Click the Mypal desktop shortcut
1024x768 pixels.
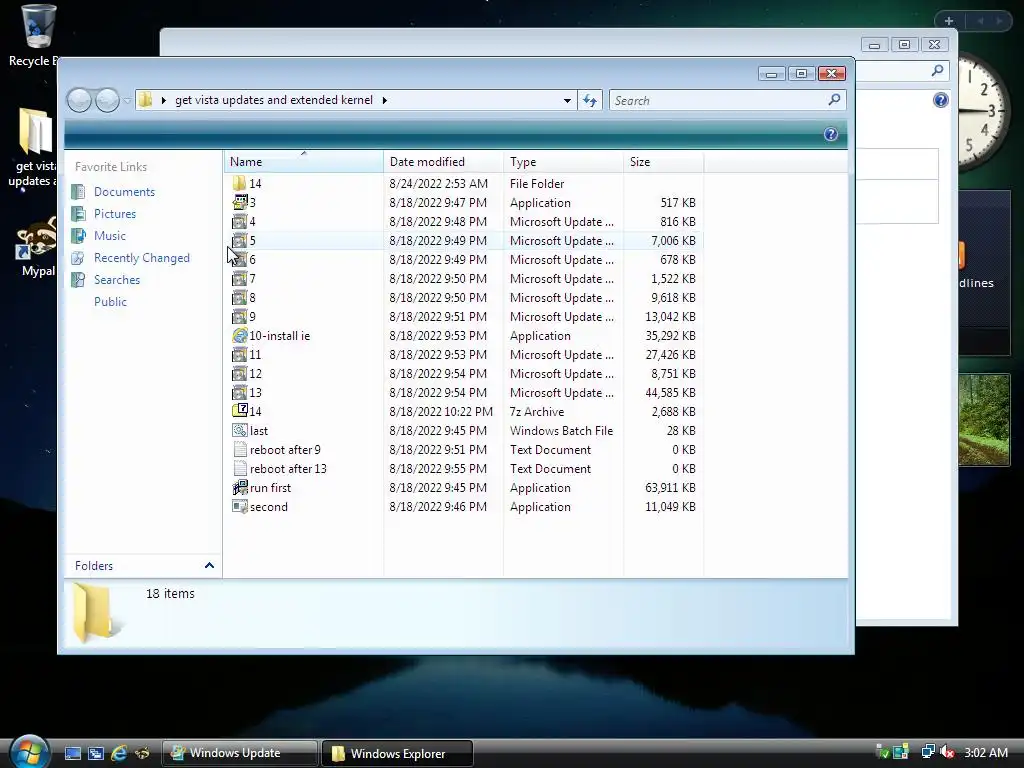click(x=37, y=248)
